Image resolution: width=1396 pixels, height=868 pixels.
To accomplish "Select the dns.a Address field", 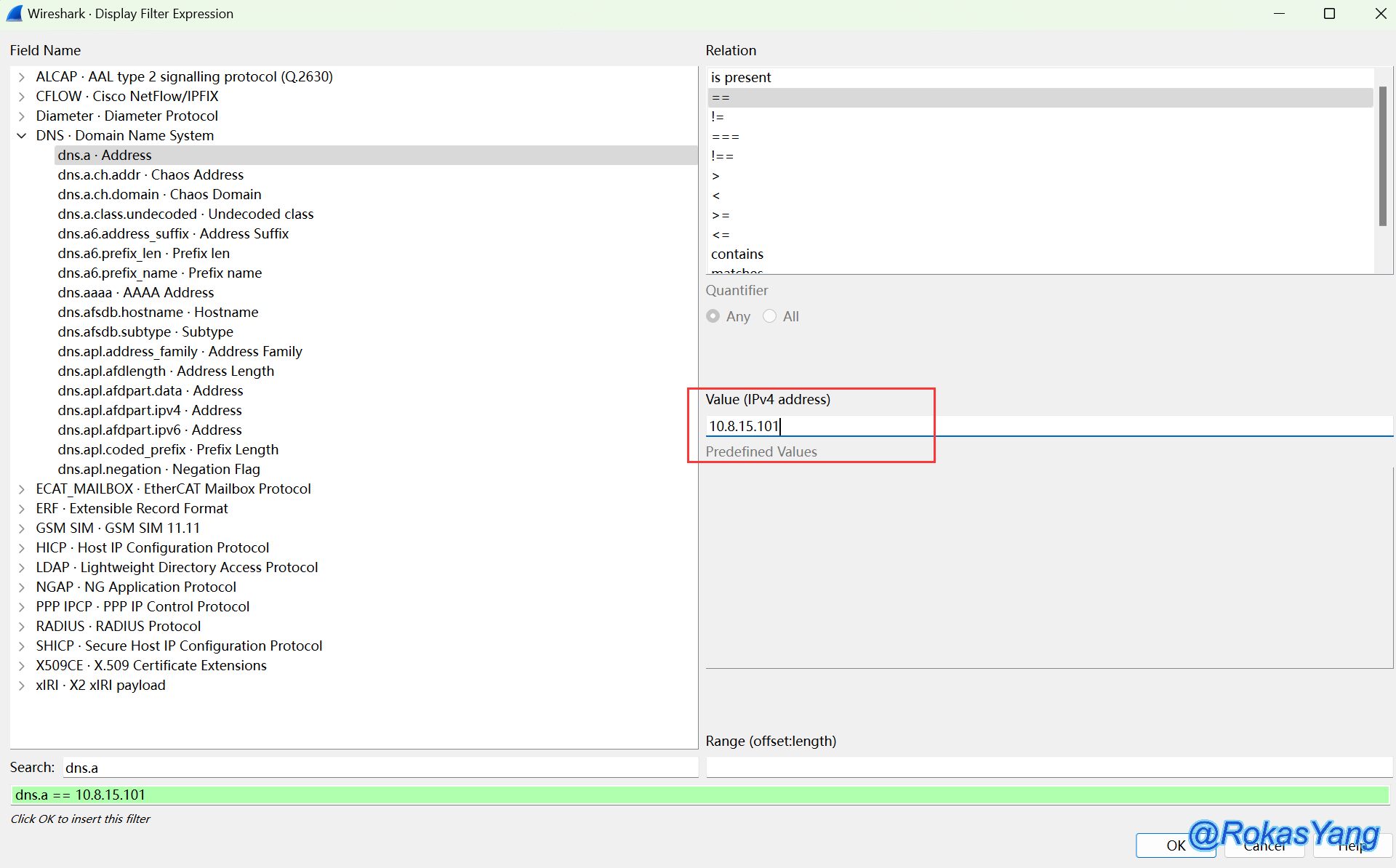I will click(376, 155).
